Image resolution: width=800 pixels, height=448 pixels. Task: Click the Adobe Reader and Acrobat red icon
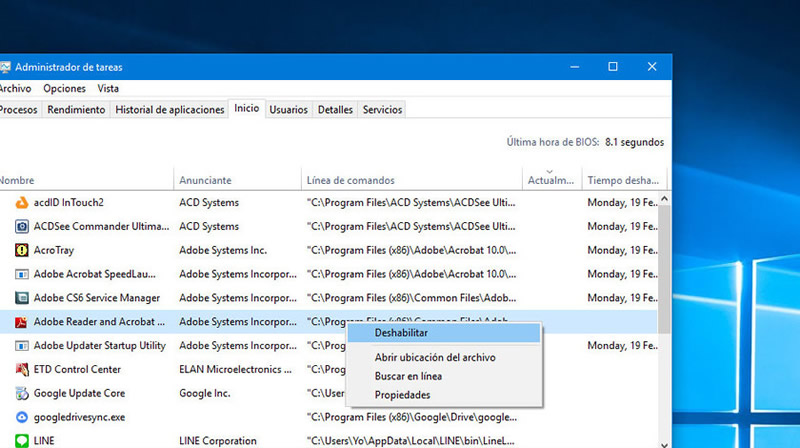click(x=21, y=322)
